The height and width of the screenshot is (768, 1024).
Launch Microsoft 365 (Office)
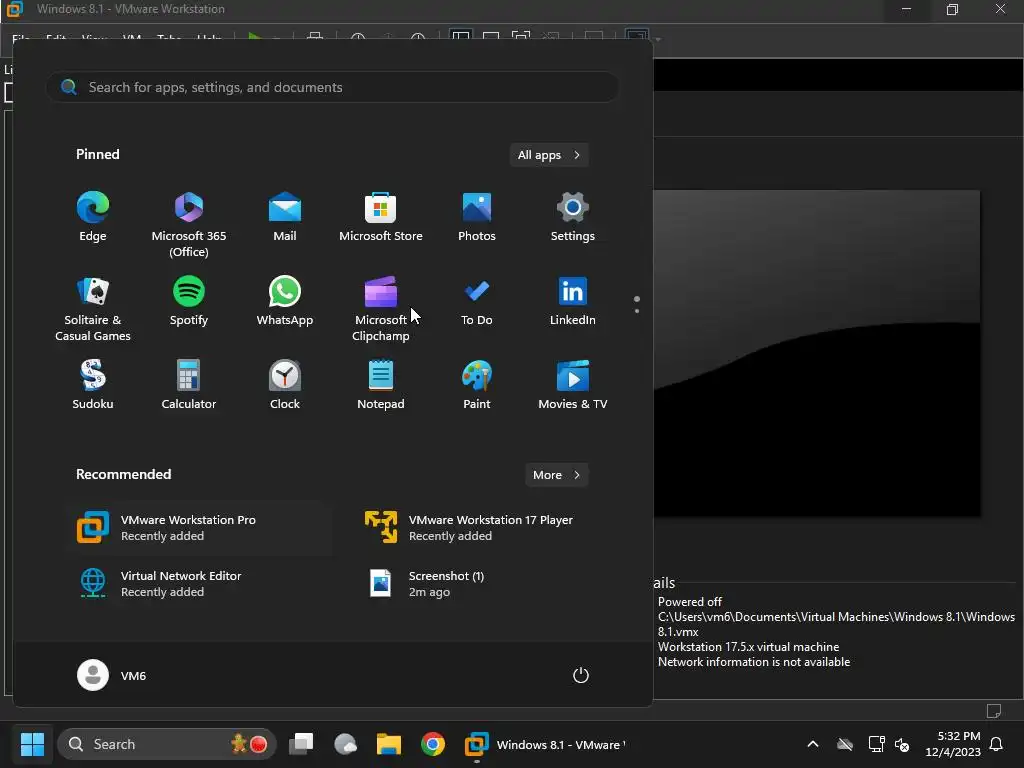point(189,224)
